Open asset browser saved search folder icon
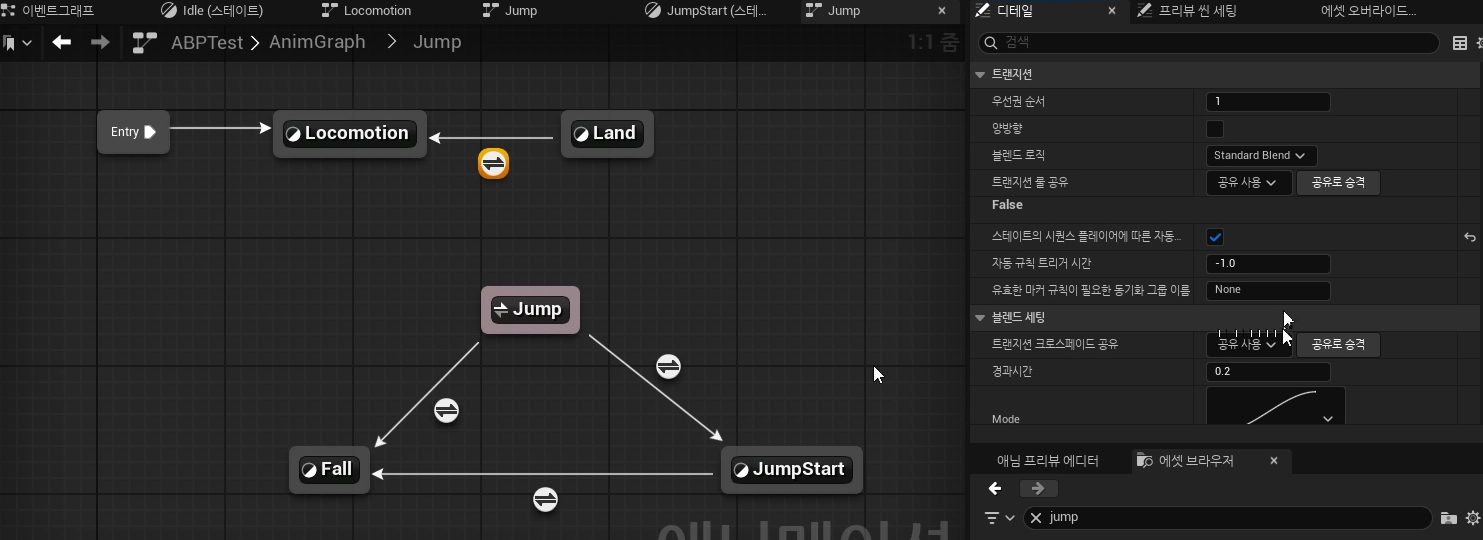1483x540 pixels. point(1448,518)
